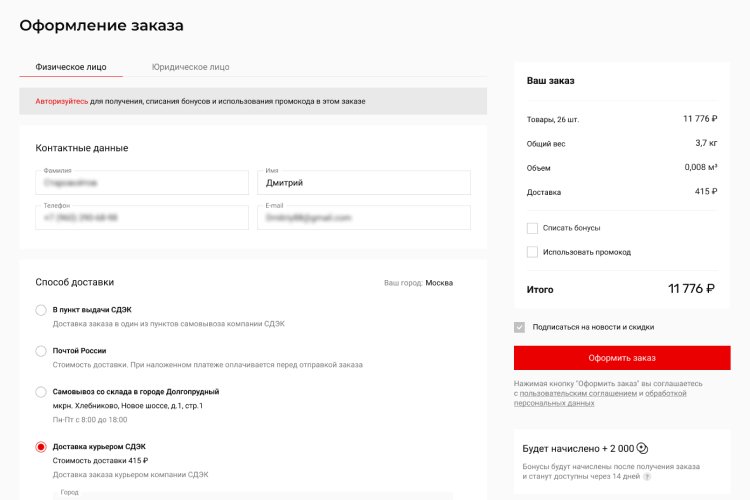This screenshot has height=500, width=750.
Task: Open the пользовательским соглашением link
Action: [x=578, y=393]
